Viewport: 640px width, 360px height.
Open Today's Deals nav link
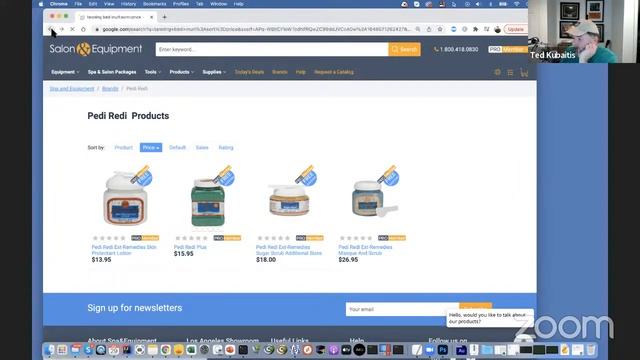point(249,72)
